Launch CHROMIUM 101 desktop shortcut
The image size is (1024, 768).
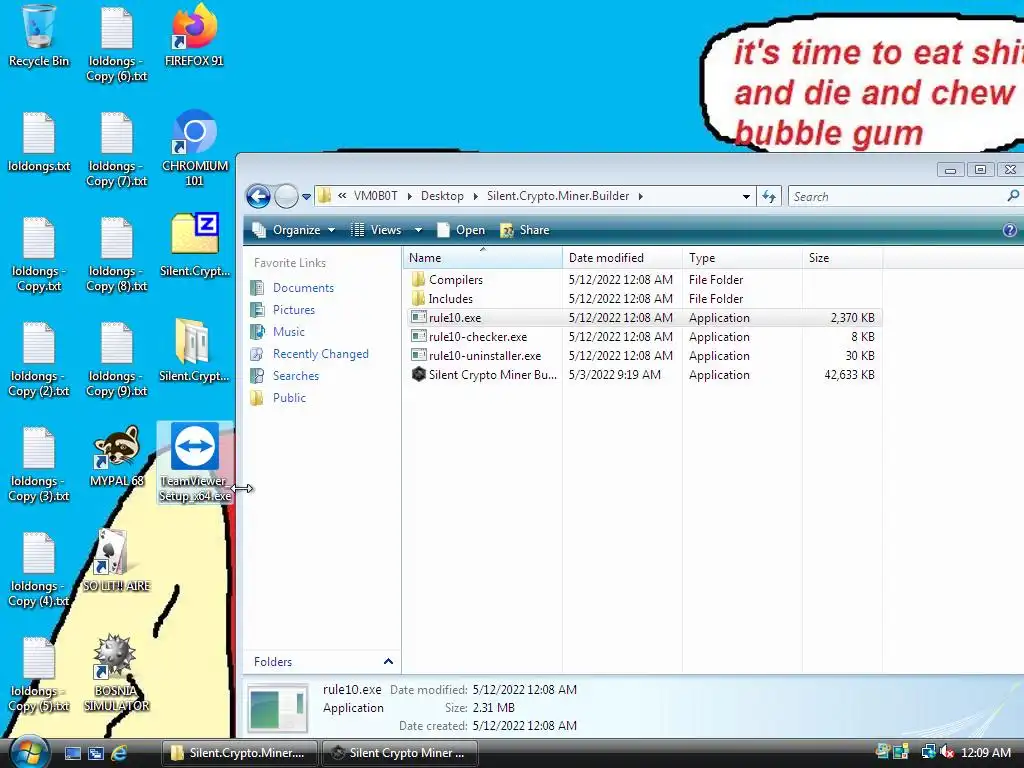(x=195, y=149)
